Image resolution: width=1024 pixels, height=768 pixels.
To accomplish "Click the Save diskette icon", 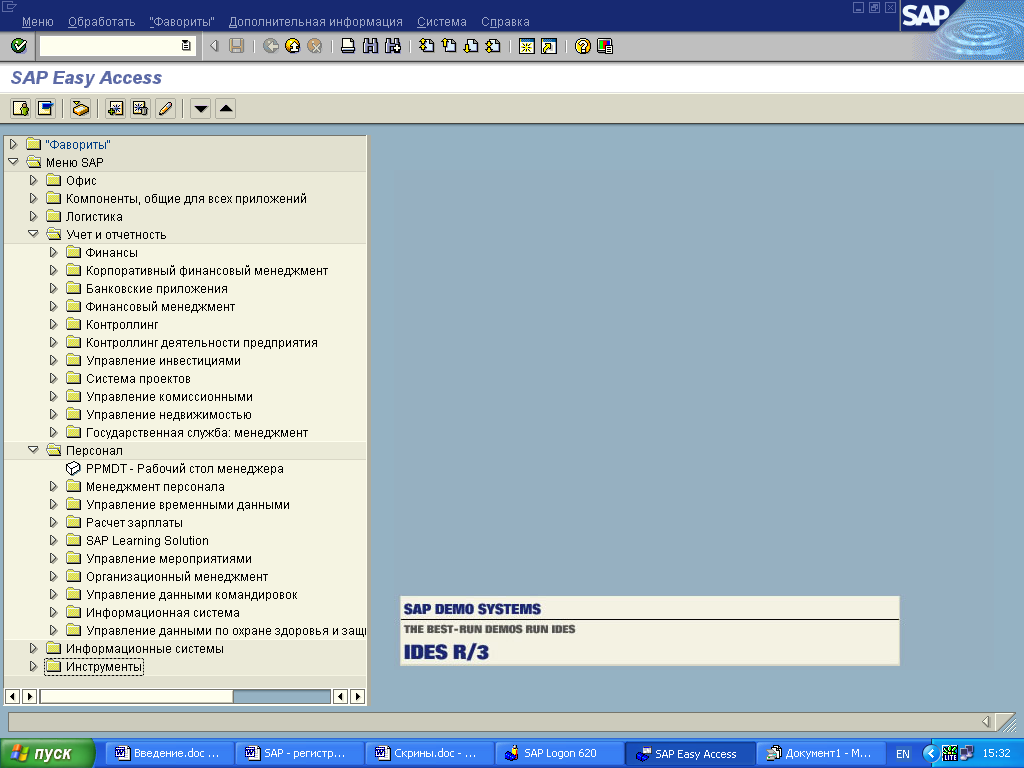I will (x=236, y=46).
